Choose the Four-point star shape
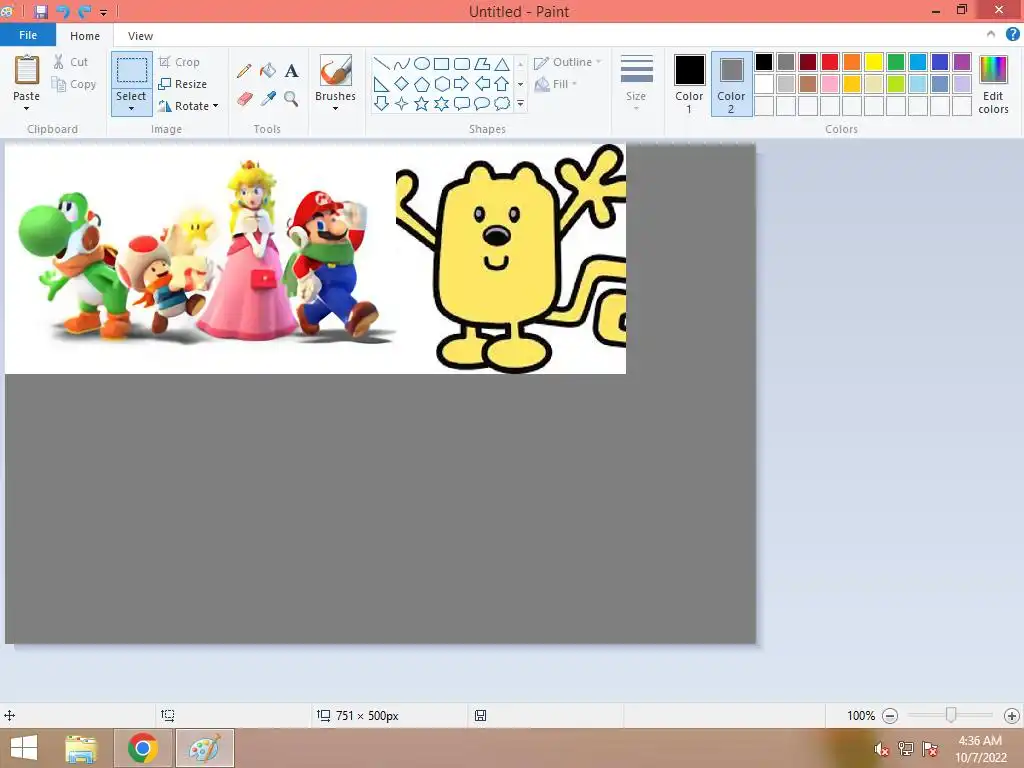Viewport: 1024px width, 768px height. [402, 103]
